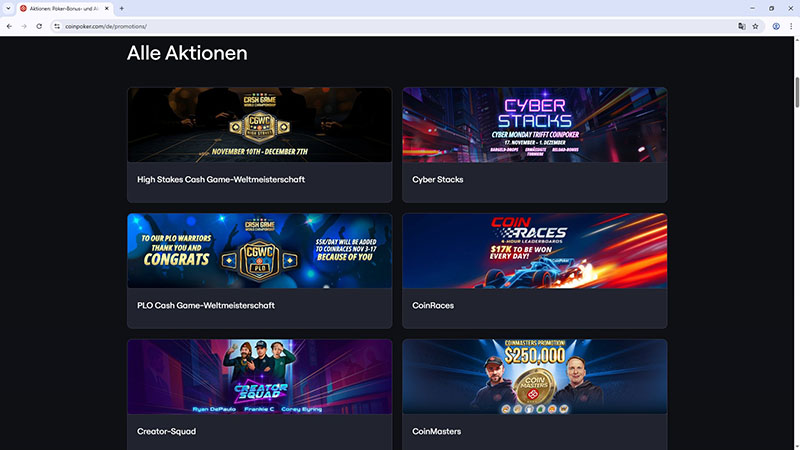Open the CoinRaces banner image

point(535,251)
